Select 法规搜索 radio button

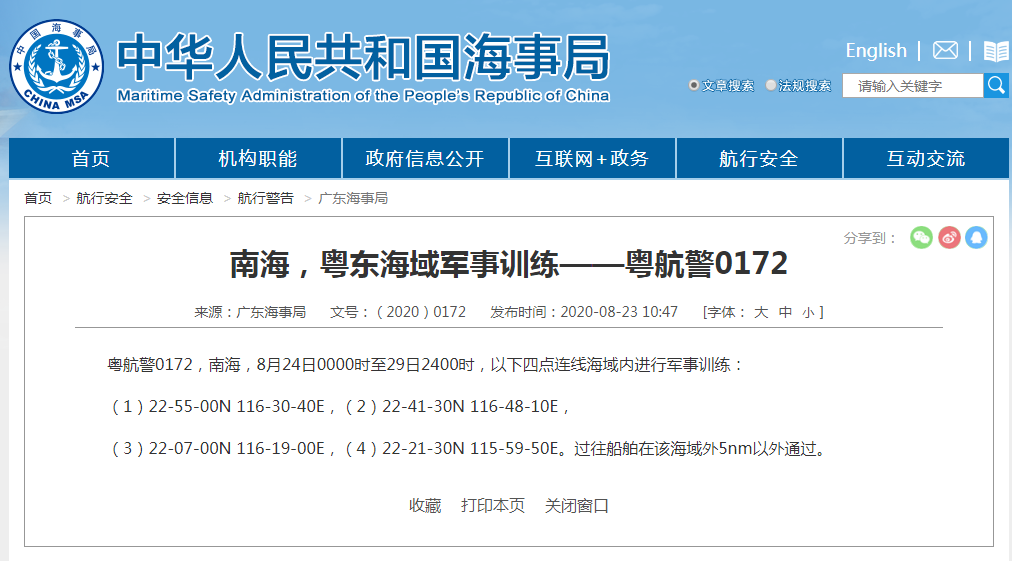[771, 86]
